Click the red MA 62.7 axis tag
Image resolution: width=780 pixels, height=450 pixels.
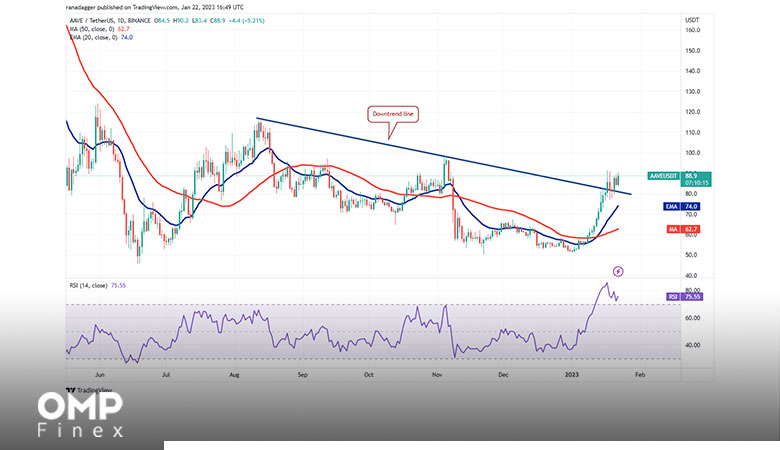683,229
